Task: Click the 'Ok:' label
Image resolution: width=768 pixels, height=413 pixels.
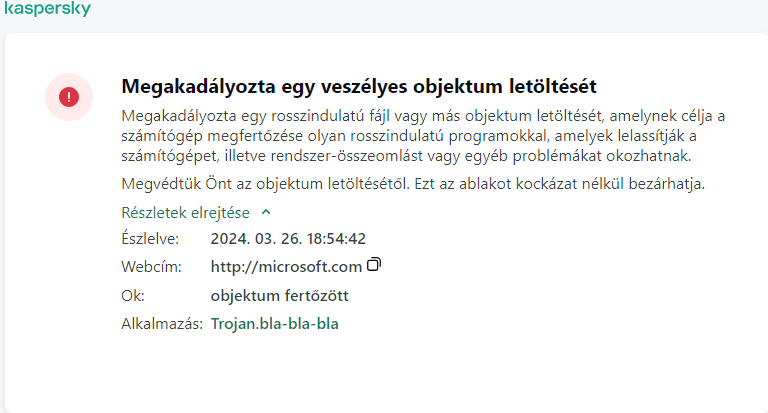Action: 132,296
